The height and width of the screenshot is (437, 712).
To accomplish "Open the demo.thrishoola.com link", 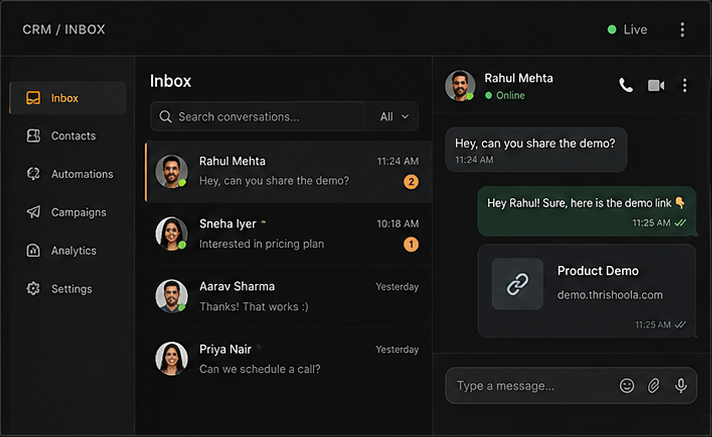I will tap(610, 295).
